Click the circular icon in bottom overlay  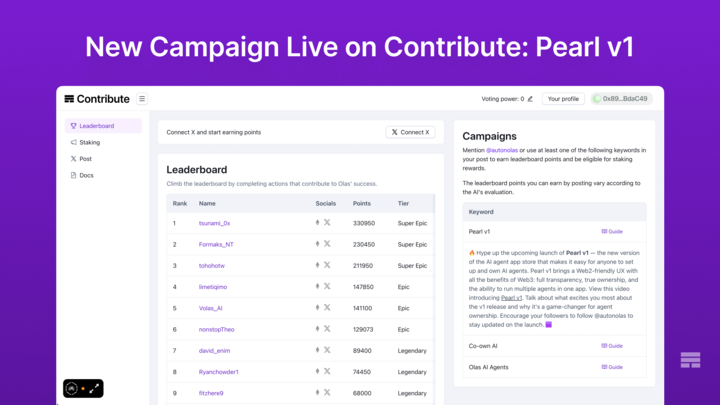(72, 388)
